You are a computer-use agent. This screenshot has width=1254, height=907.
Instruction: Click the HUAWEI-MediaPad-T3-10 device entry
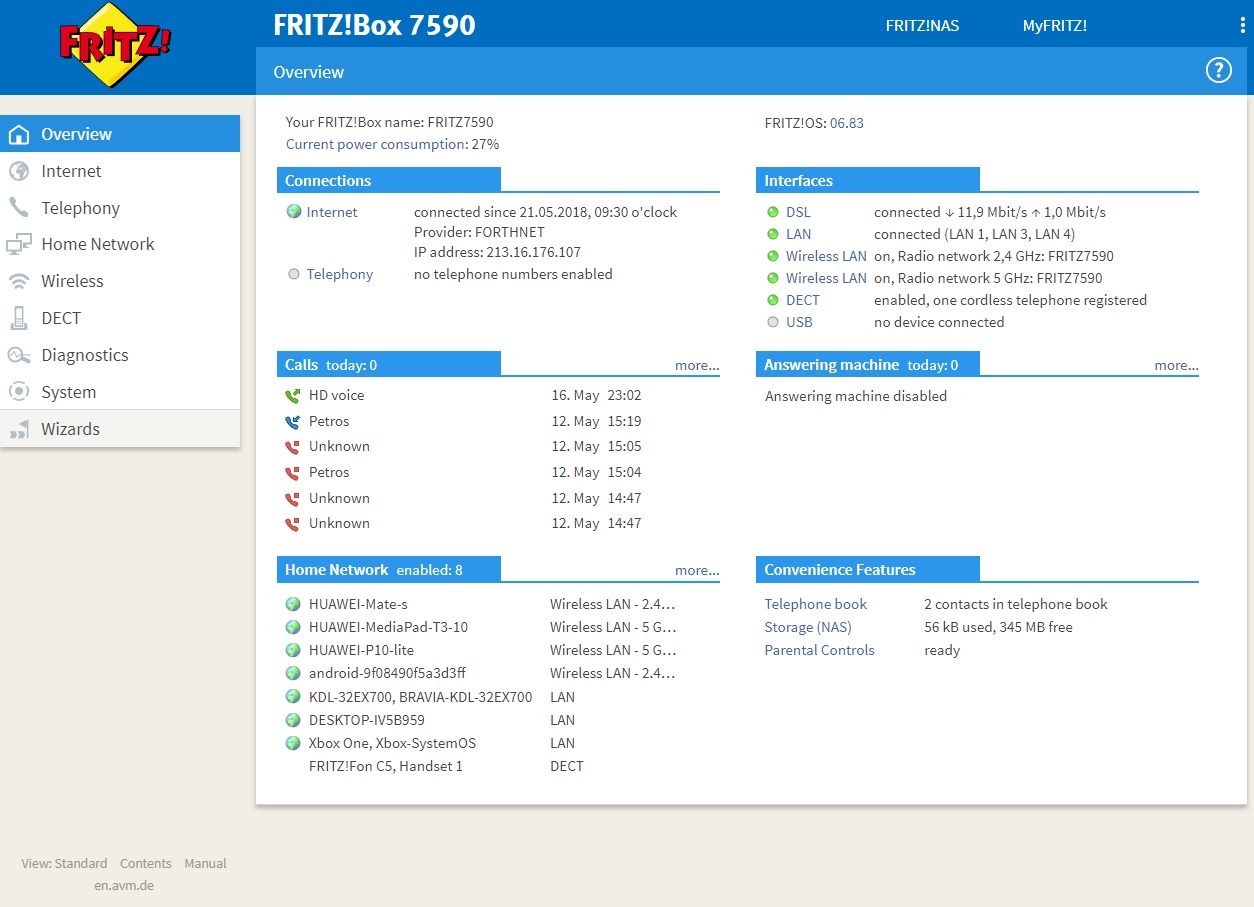click(x=388, y=627)
